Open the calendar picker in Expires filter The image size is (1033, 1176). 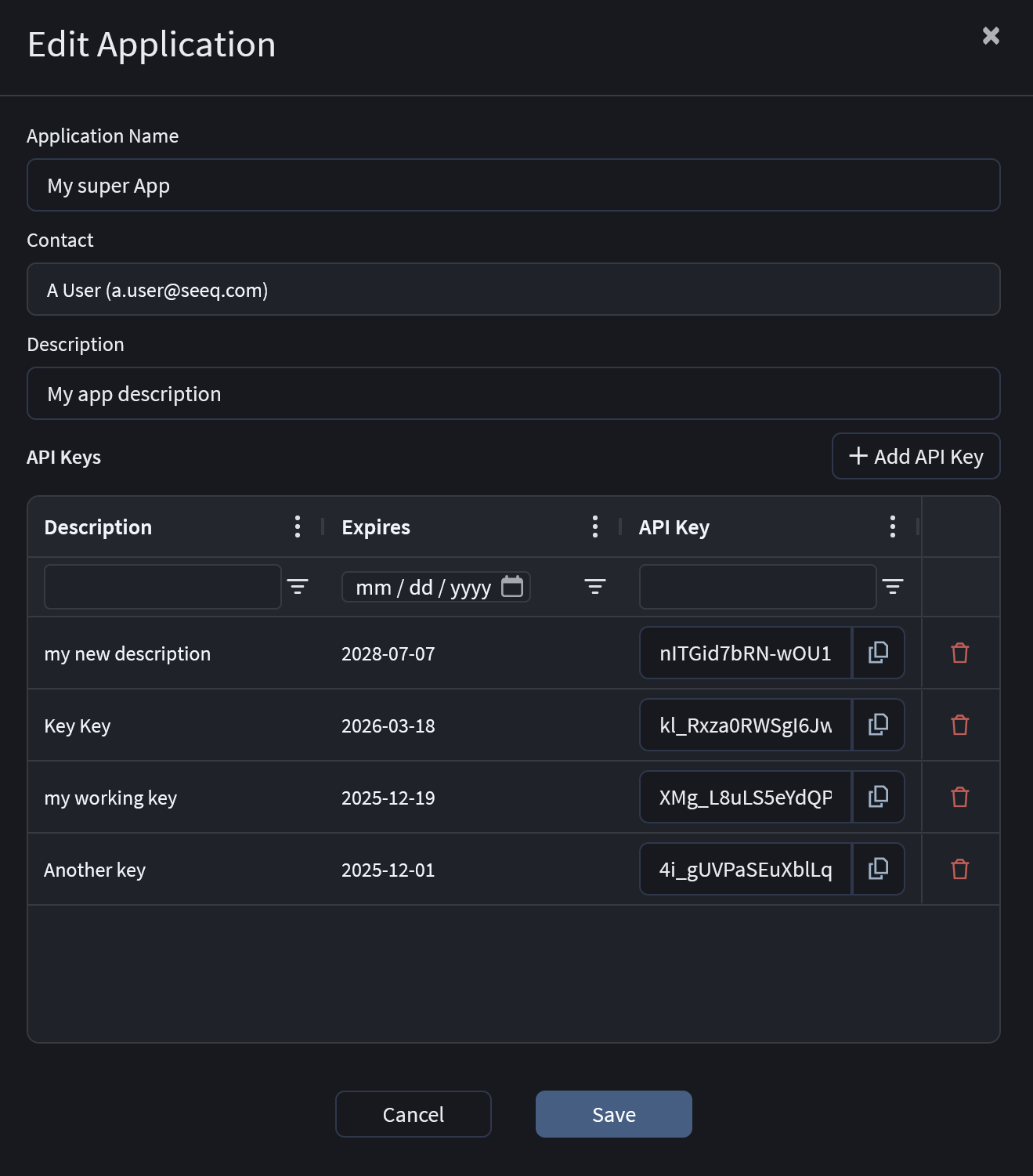pyautogui.click(x=512, y=586)
